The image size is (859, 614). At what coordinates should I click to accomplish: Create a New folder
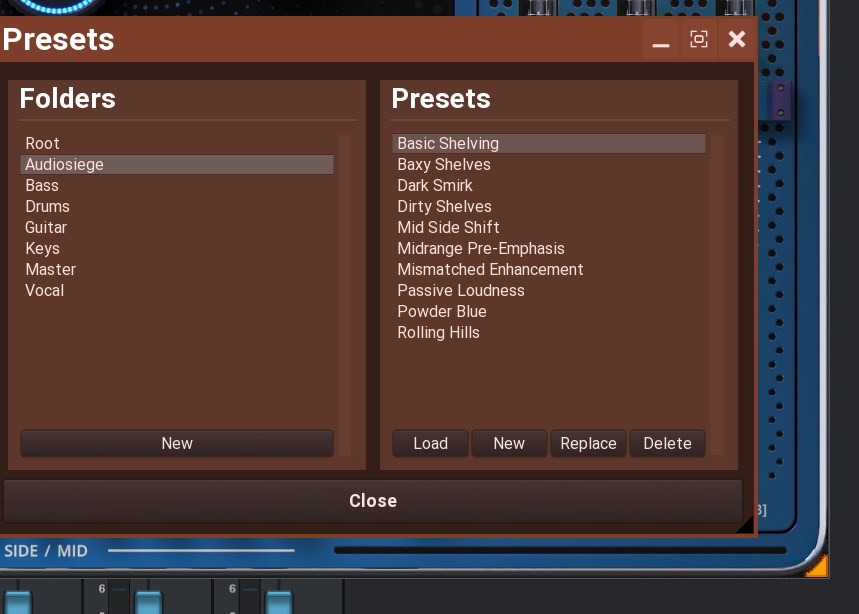pos(177,444)
